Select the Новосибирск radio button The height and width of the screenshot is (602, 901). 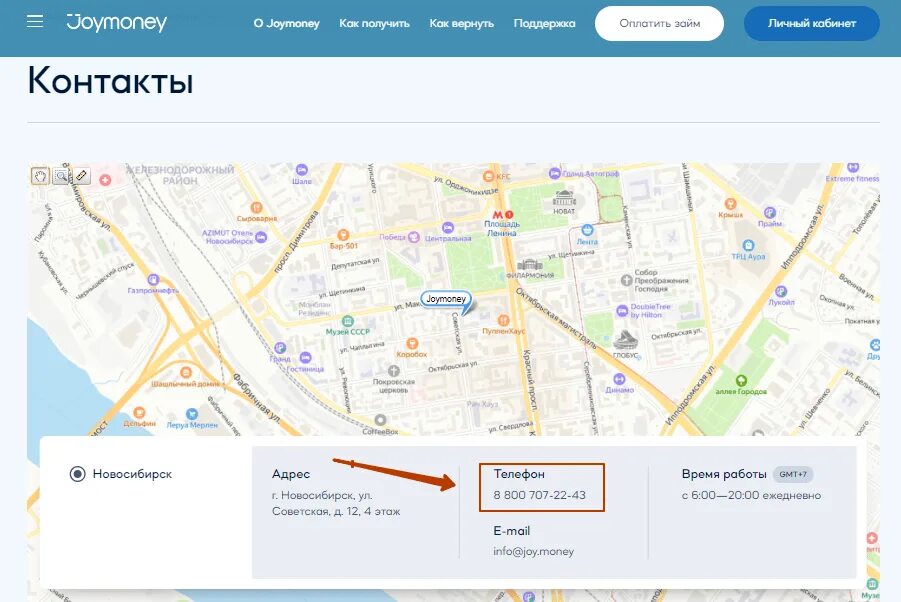[x=78, y=474]
